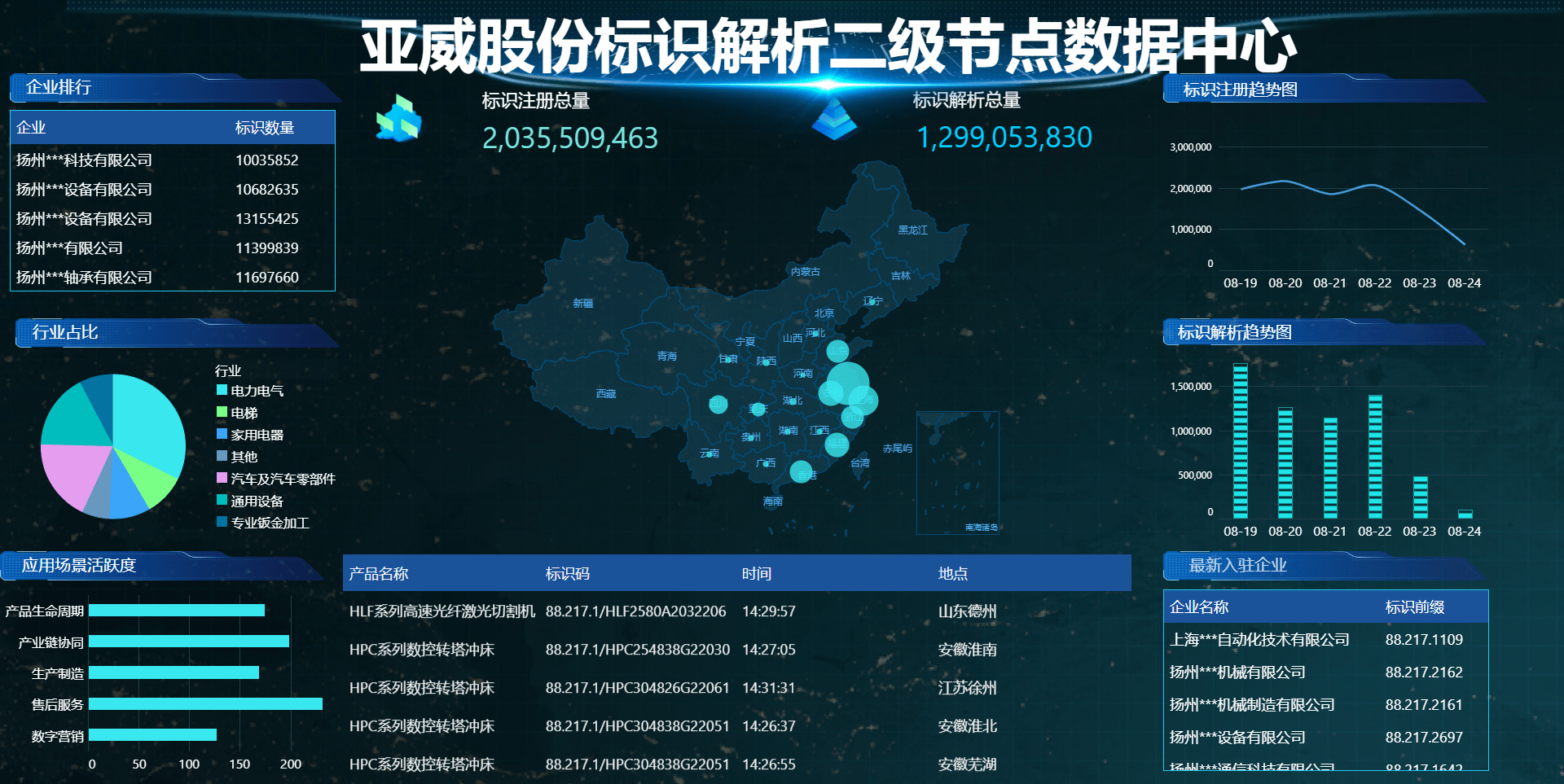Select the 企业排行 panel header
The width and height of the screenshot is (1564, 784).
(x=175, y=87)
